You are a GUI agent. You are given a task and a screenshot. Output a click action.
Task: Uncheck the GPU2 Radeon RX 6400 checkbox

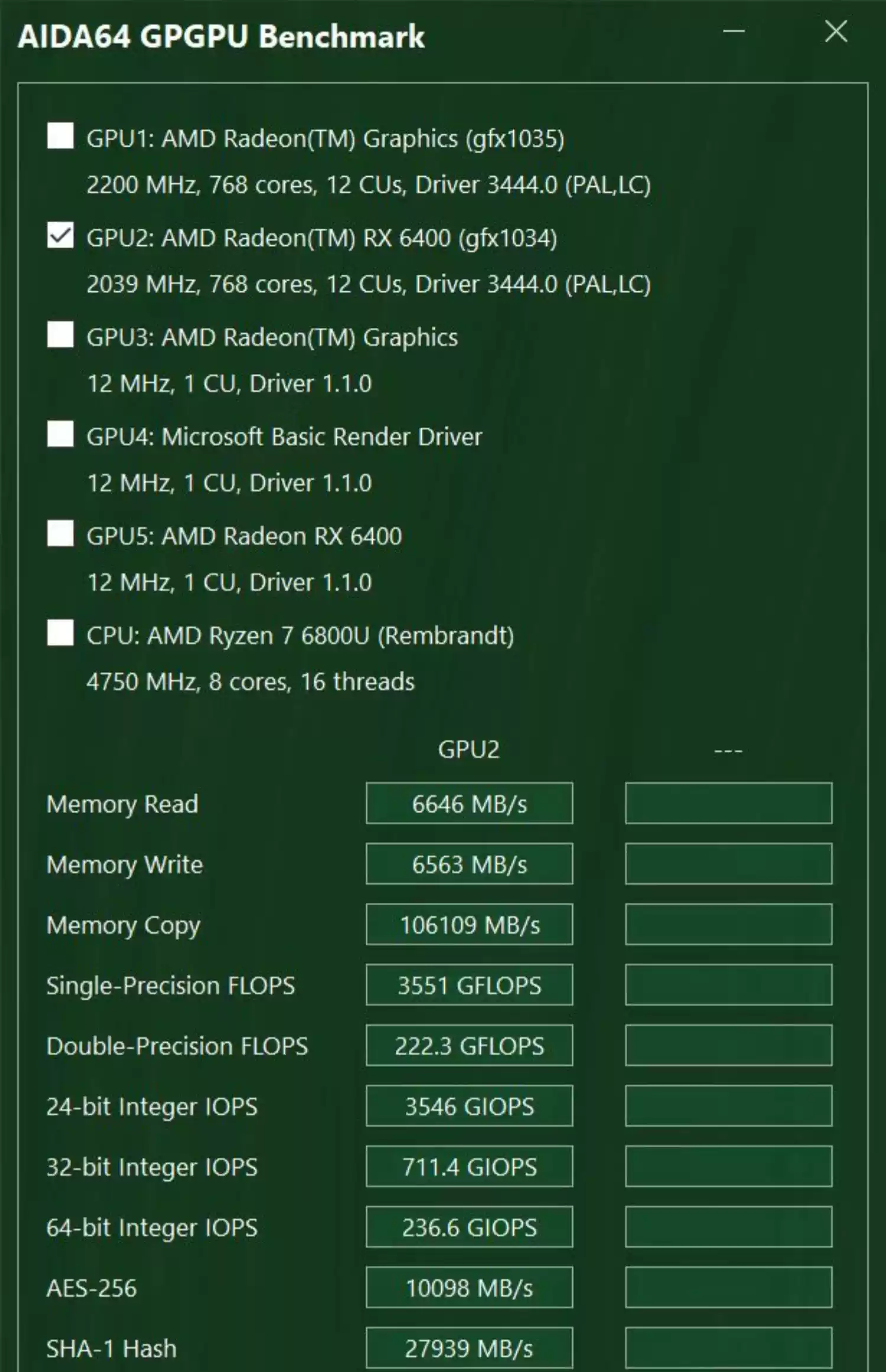click(60, 236)
